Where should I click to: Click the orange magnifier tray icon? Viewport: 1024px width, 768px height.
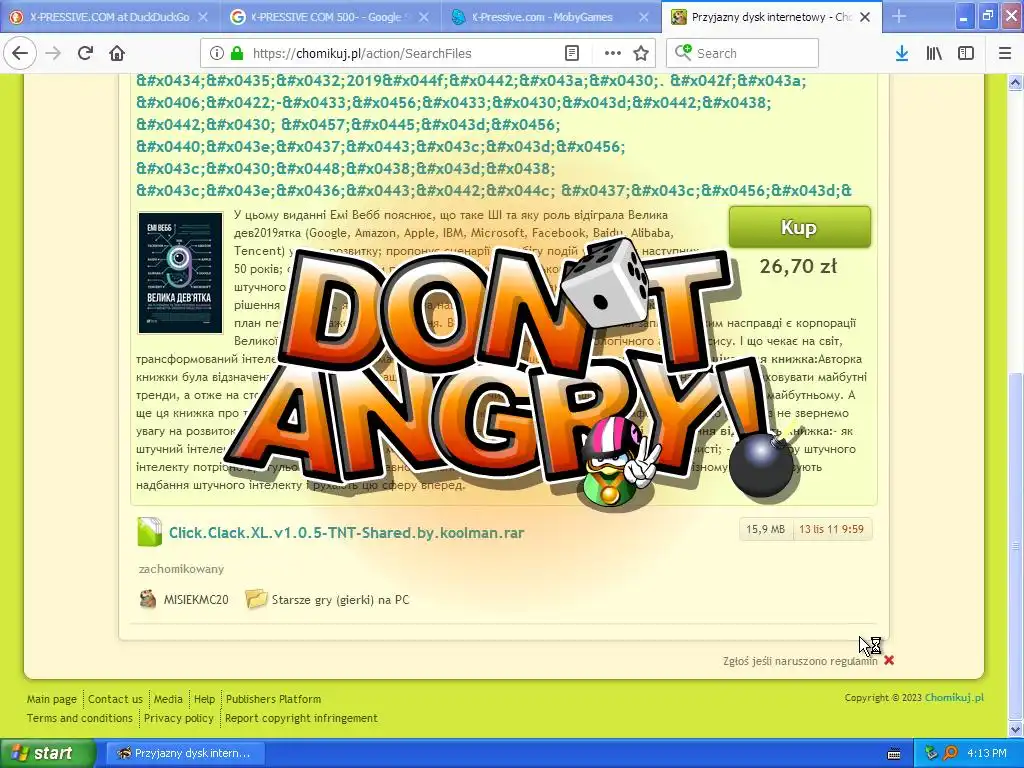(x=950, y=753)
